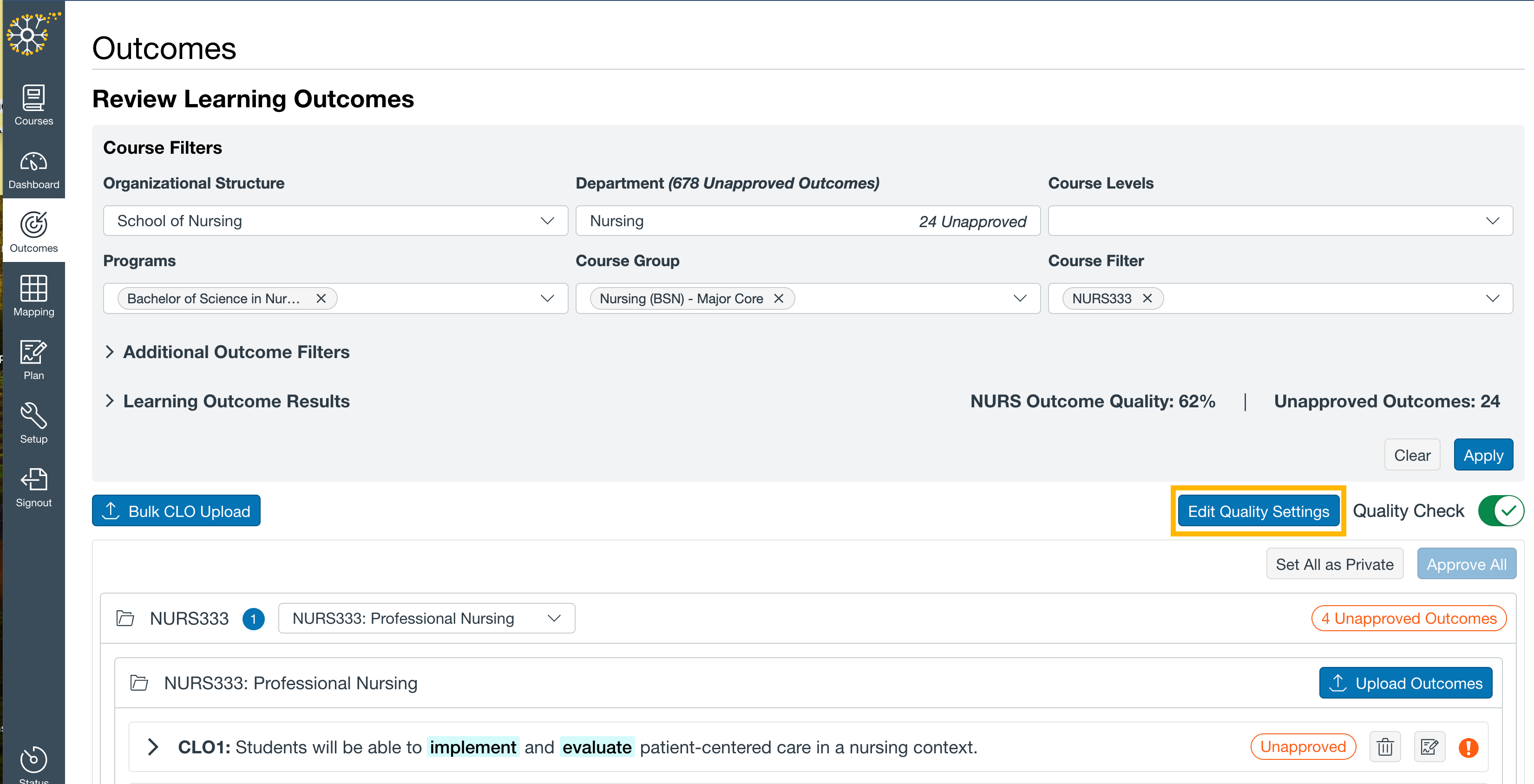The height and width of the screenshot is (784, 1534).
Task: Click the highlighted verb 'evaluate'
Action: (x=597, y=747)
